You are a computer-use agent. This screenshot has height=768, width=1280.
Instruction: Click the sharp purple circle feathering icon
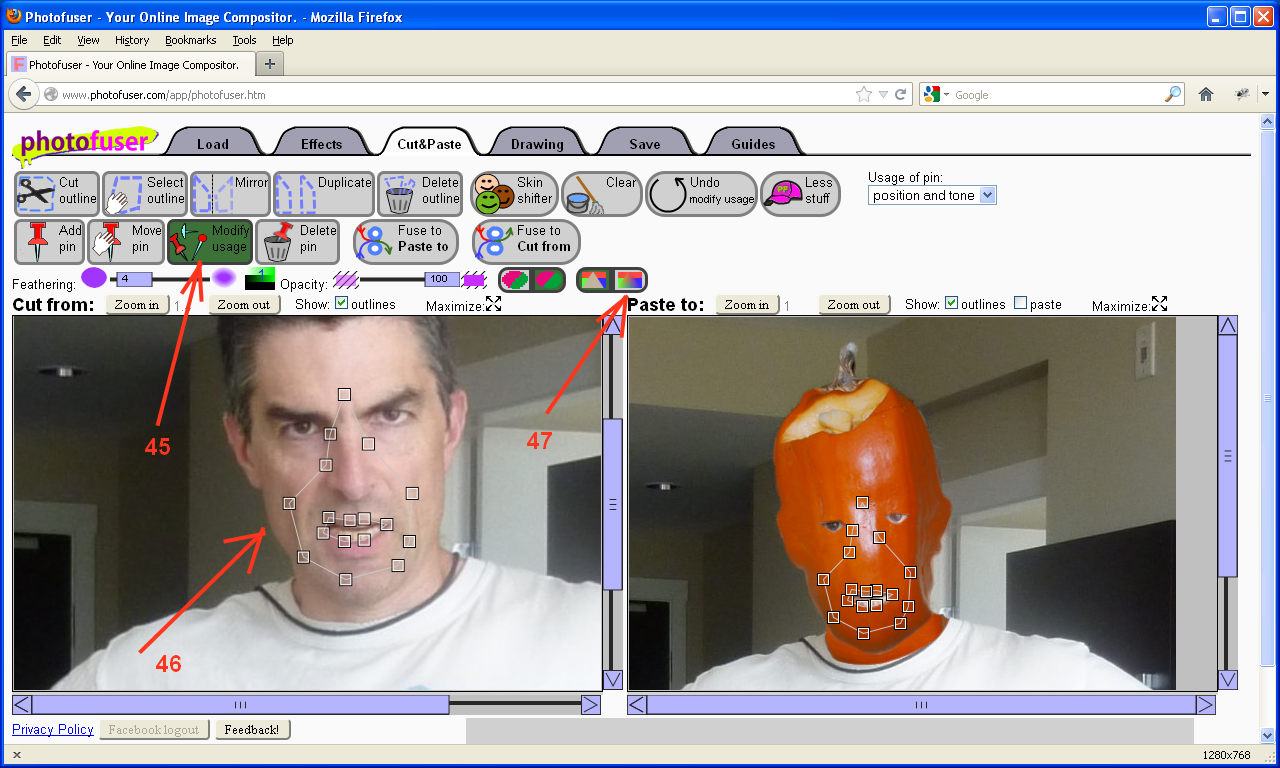pyautogui.click(x=94, y=278)
